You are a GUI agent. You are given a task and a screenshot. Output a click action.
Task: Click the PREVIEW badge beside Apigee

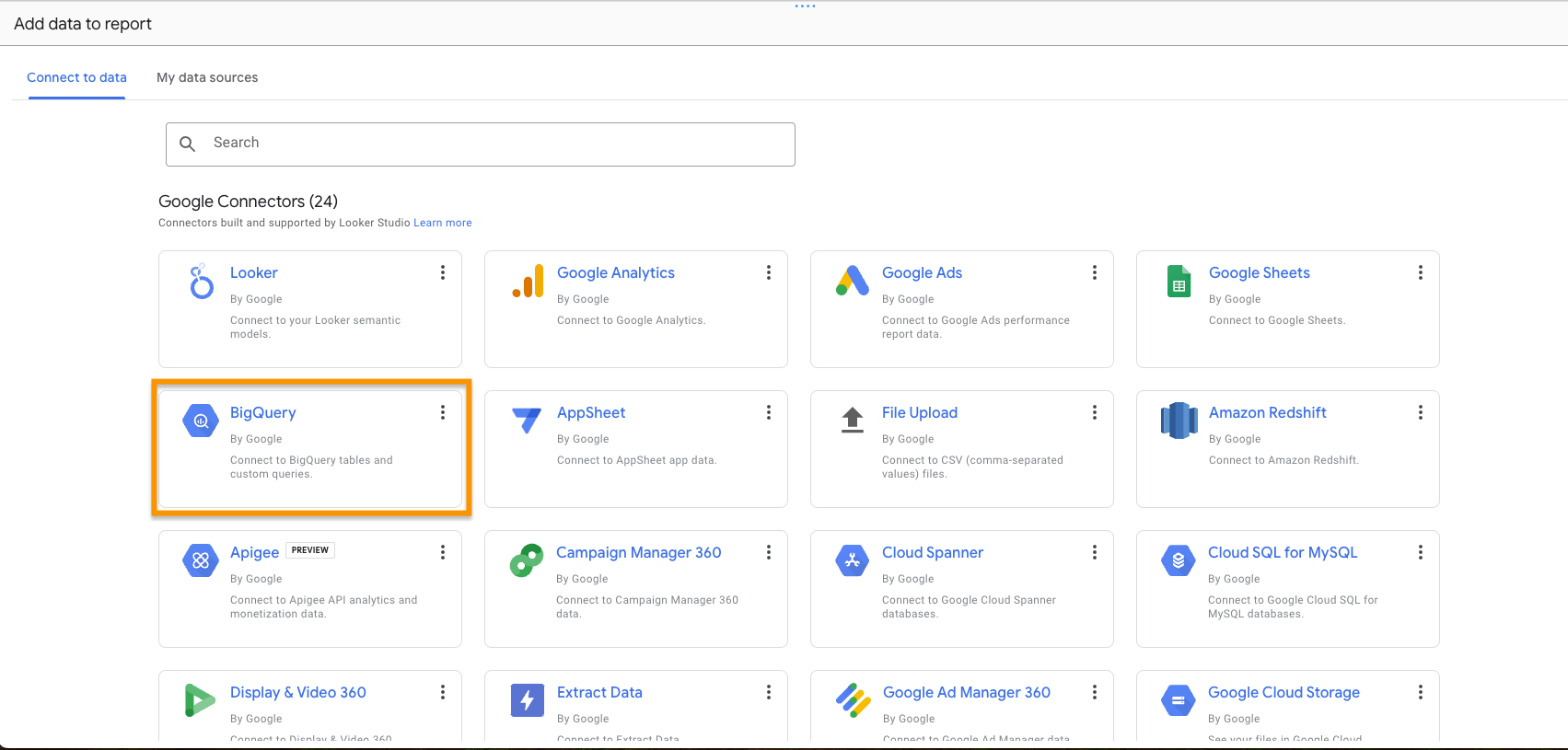(310, 550)
